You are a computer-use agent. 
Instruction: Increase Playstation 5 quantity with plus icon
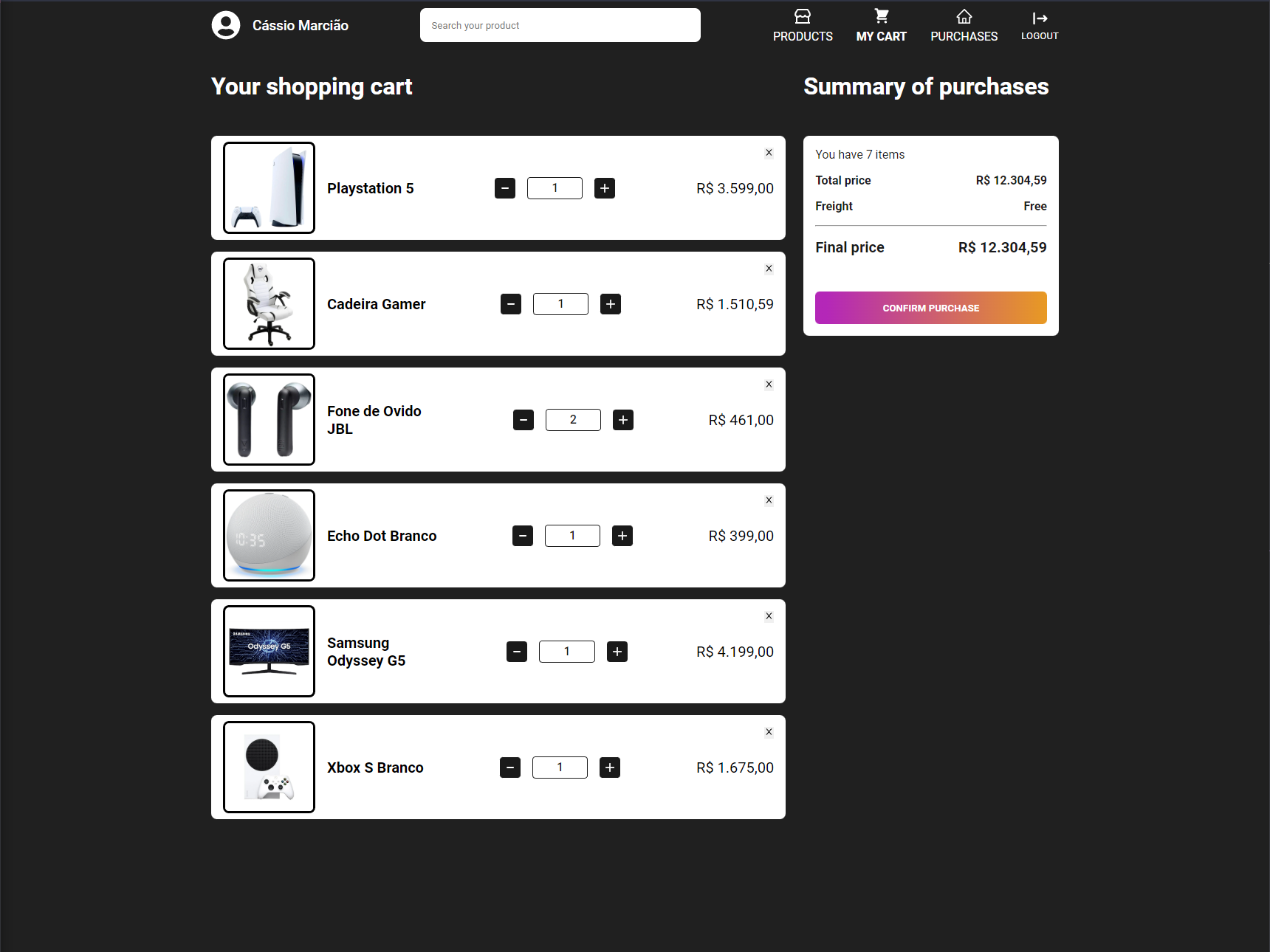(605, 187)
